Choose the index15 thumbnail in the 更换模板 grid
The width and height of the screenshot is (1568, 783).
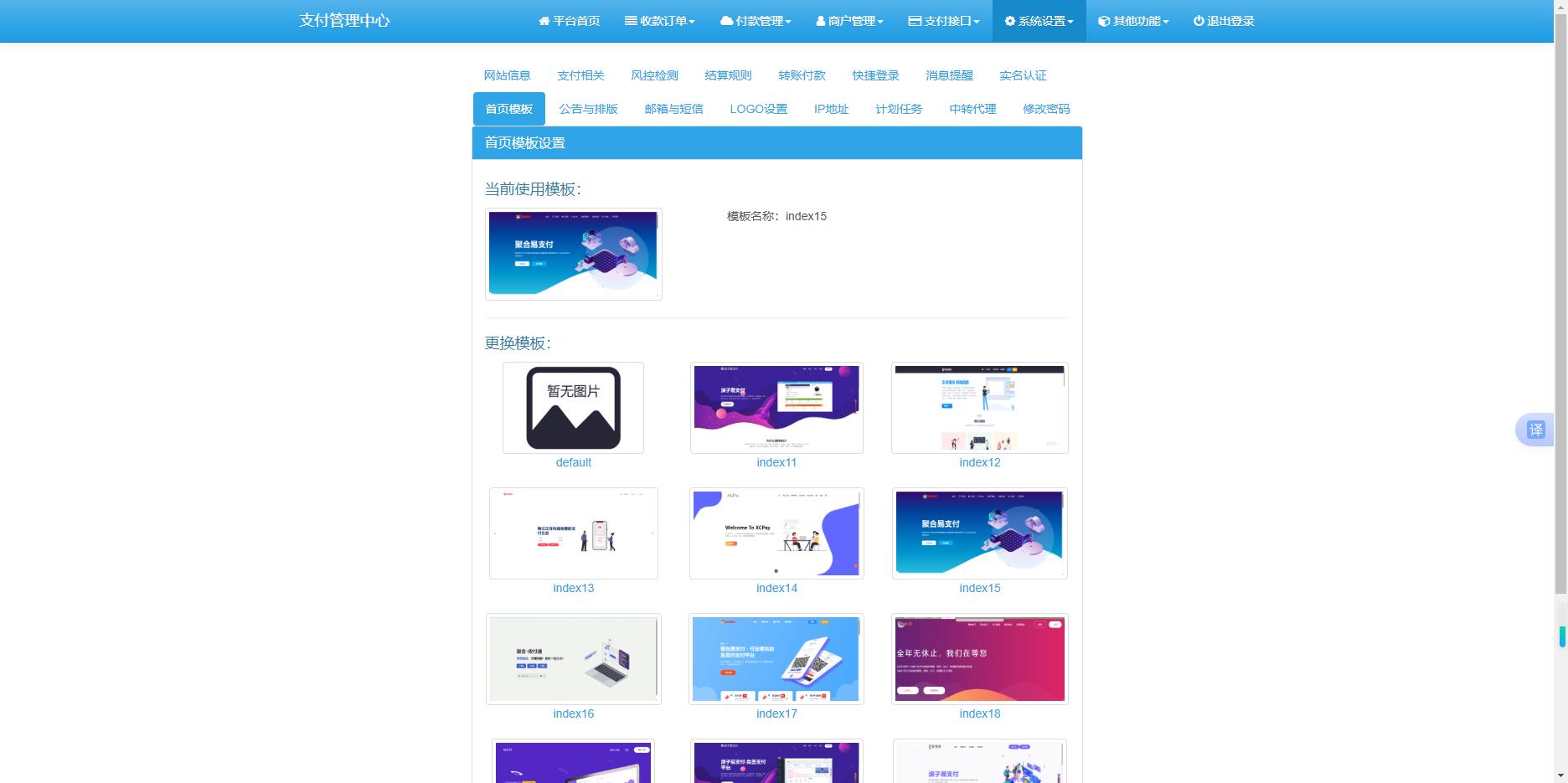coord(980,533)
